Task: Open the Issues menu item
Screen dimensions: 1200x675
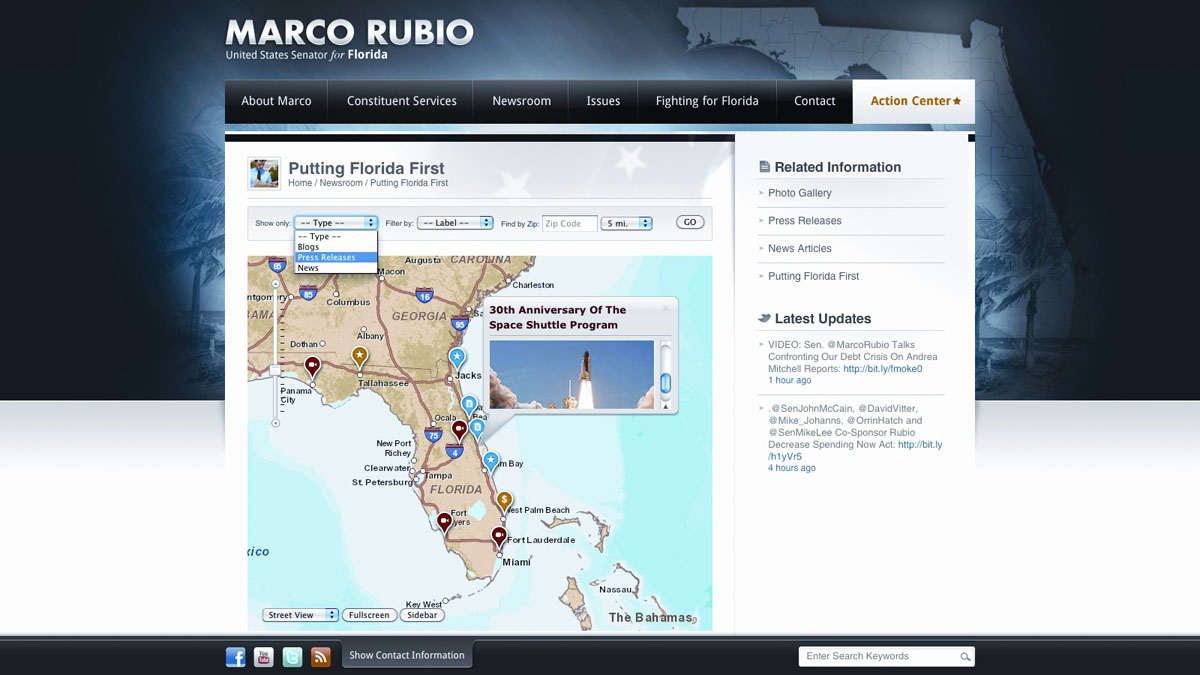Action: pos(603,101)
